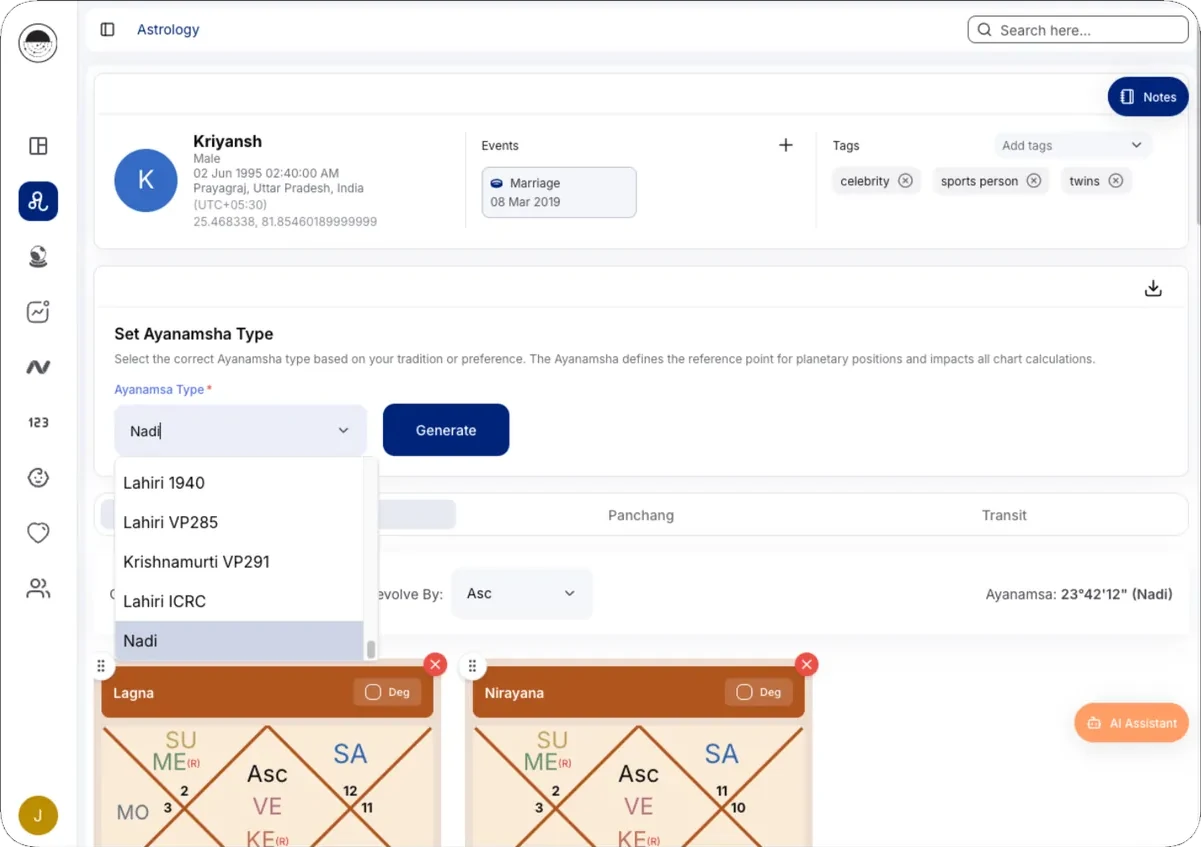Choose Lahiri VP285 from the ayanamsa list

coord(239,522)
